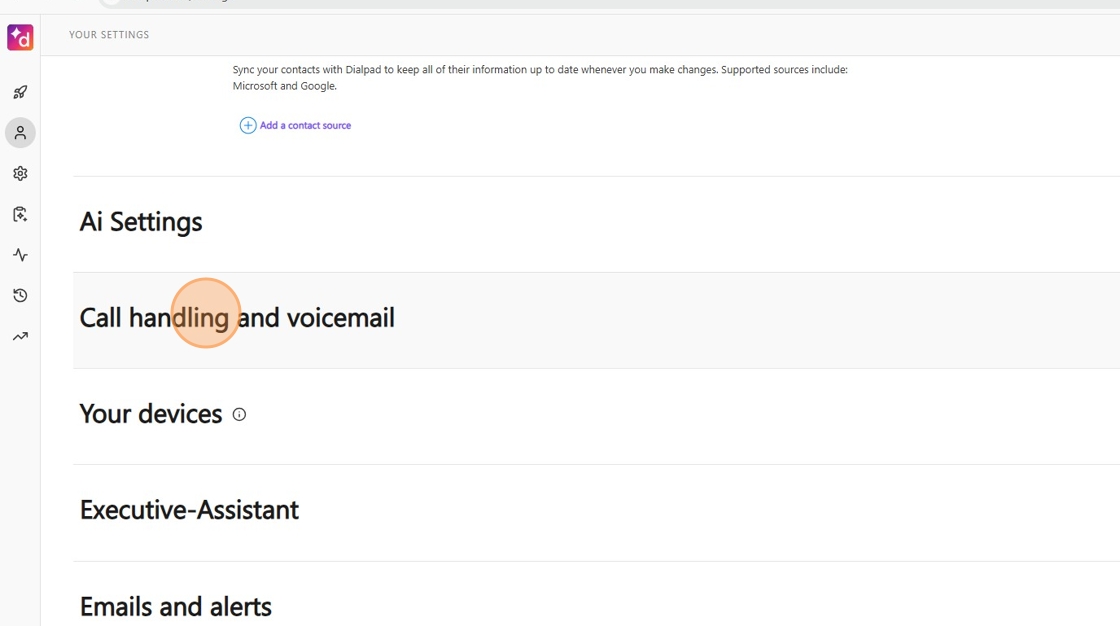Viewport: 1120px width, 626px height.
Task: Click the Dialpad logo icon
Action: tap(20, 38)
